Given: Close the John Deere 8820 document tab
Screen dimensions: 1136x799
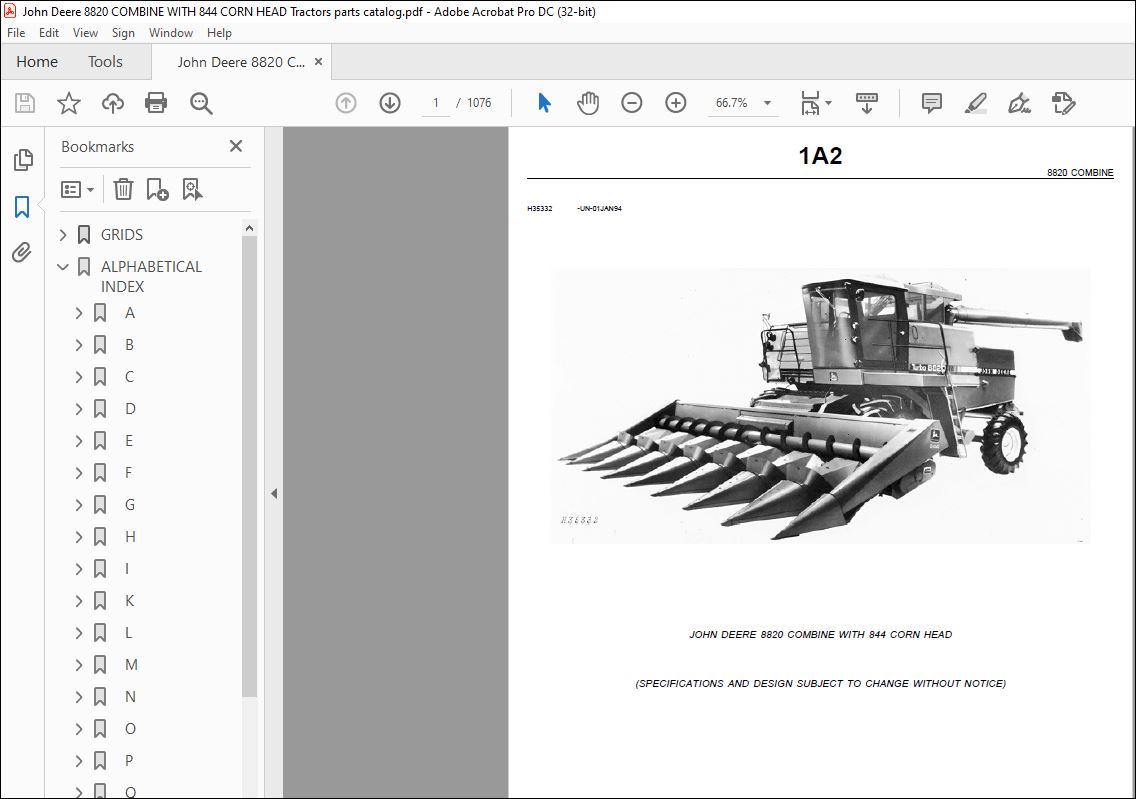Looking at the screenshot, I should coord(318,62).
